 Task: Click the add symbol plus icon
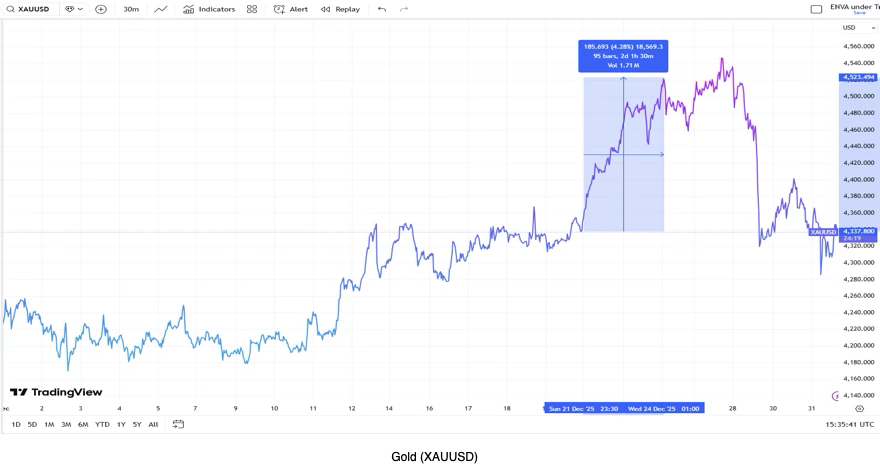coord(101,9)
